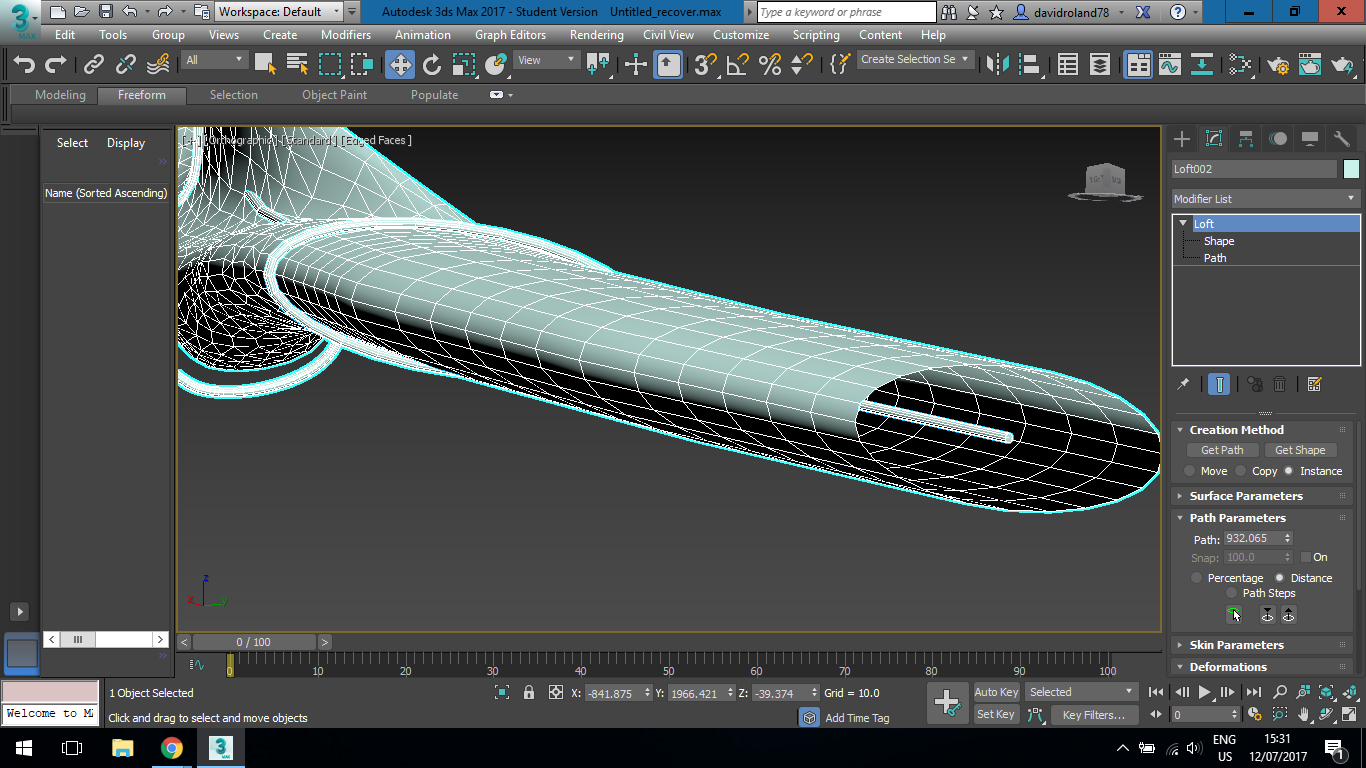1366x768 pixels.
Task: Click the time slider showing 0 / 100
Action: tap(253, 642)
